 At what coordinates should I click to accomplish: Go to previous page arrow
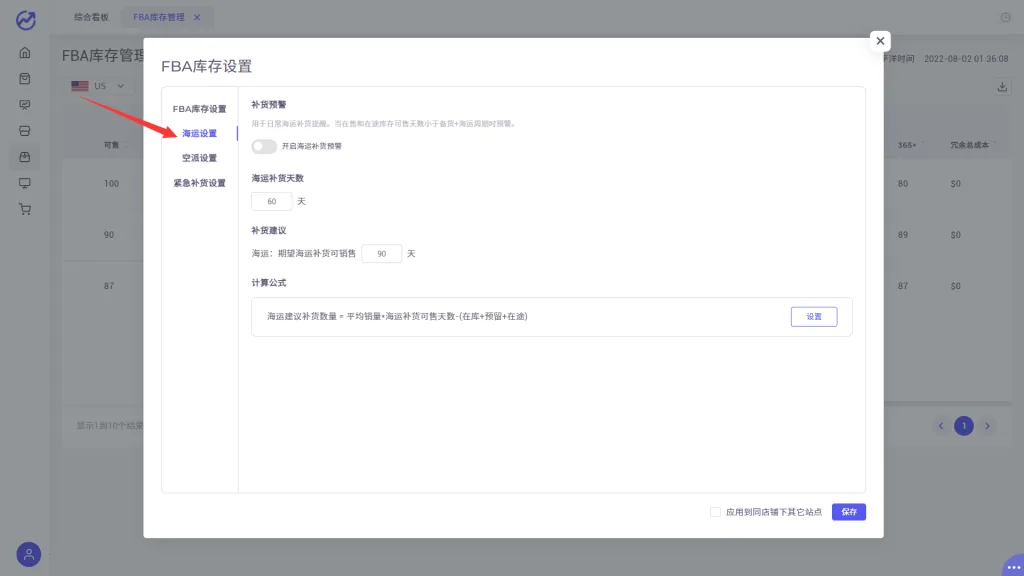pos(941,426)
